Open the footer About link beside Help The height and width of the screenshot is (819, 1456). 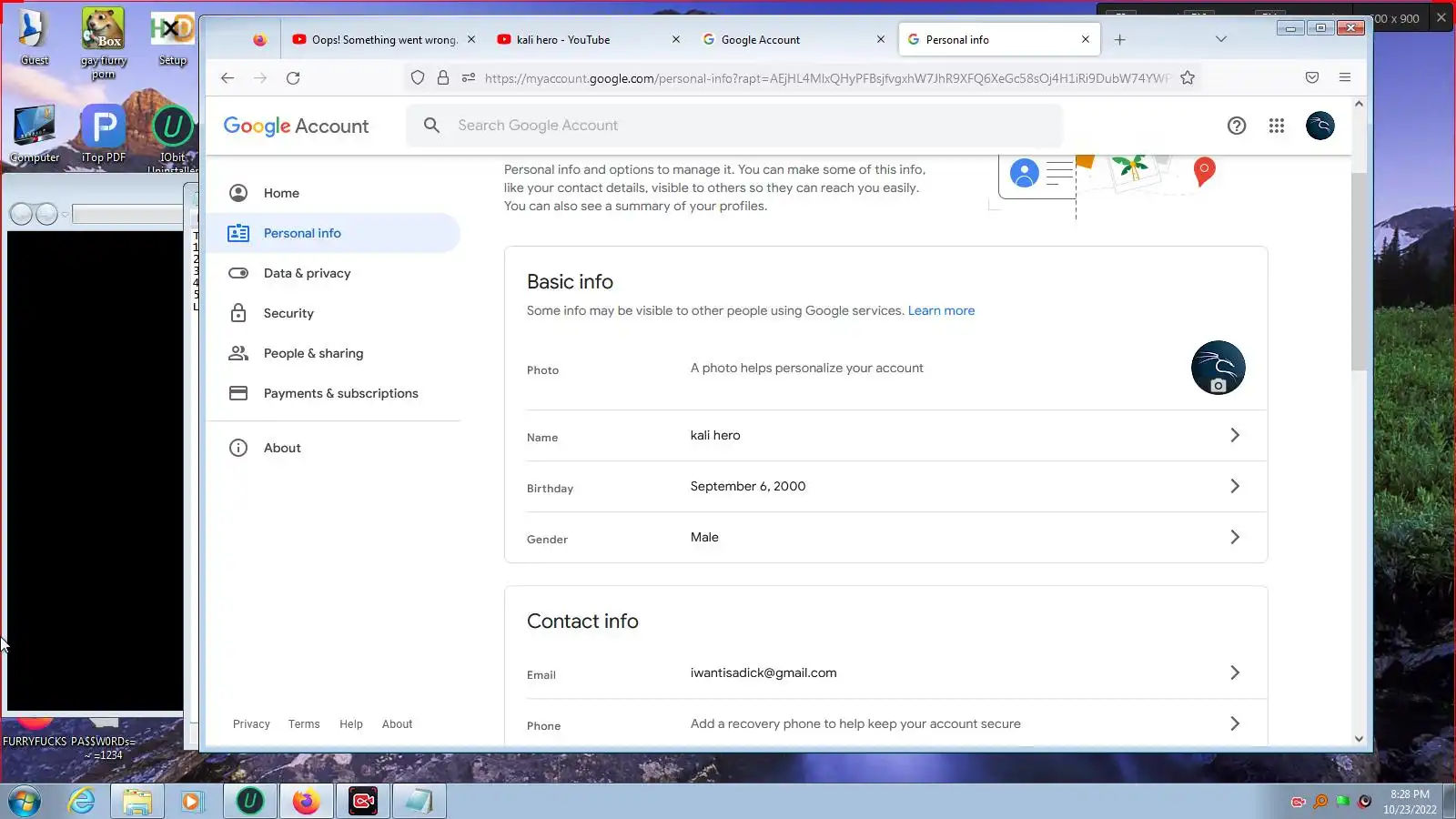(x=397, y=724)
